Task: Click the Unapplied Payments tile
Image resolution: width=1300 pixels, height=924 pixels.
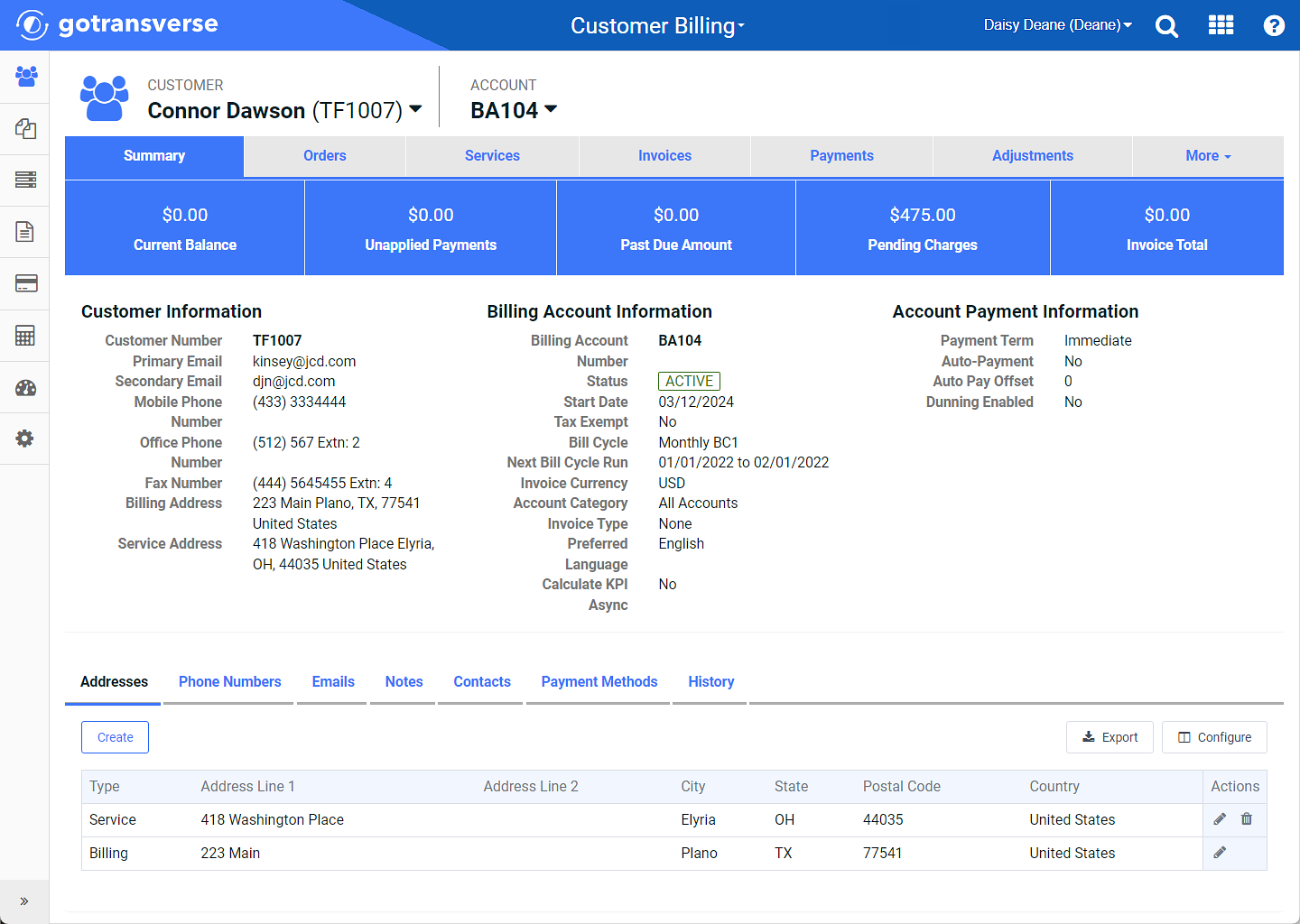Action: click(431, 228)
